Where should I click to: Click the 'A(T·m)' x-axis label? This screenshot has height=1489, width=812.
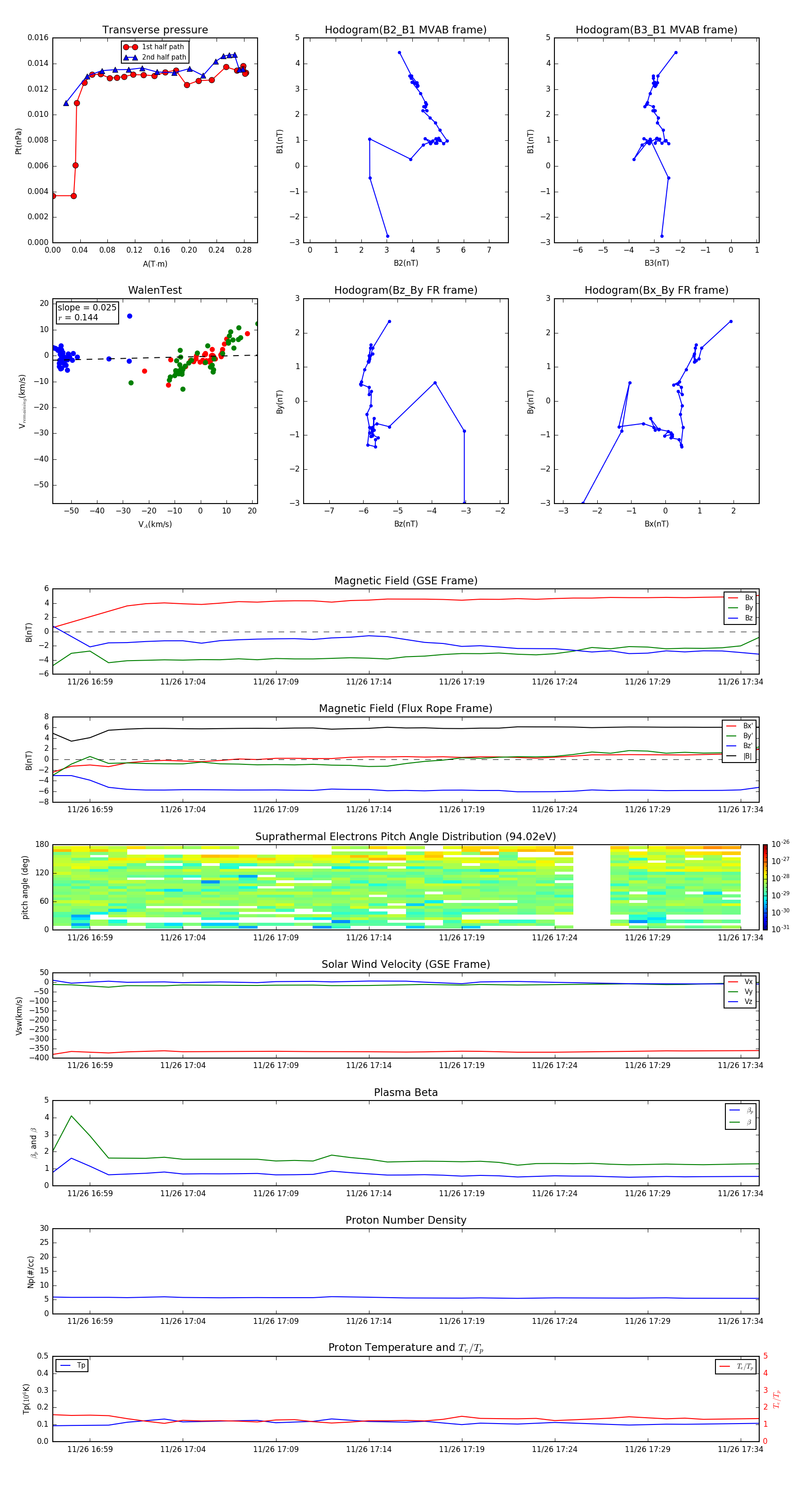click(x=155, y=264)
